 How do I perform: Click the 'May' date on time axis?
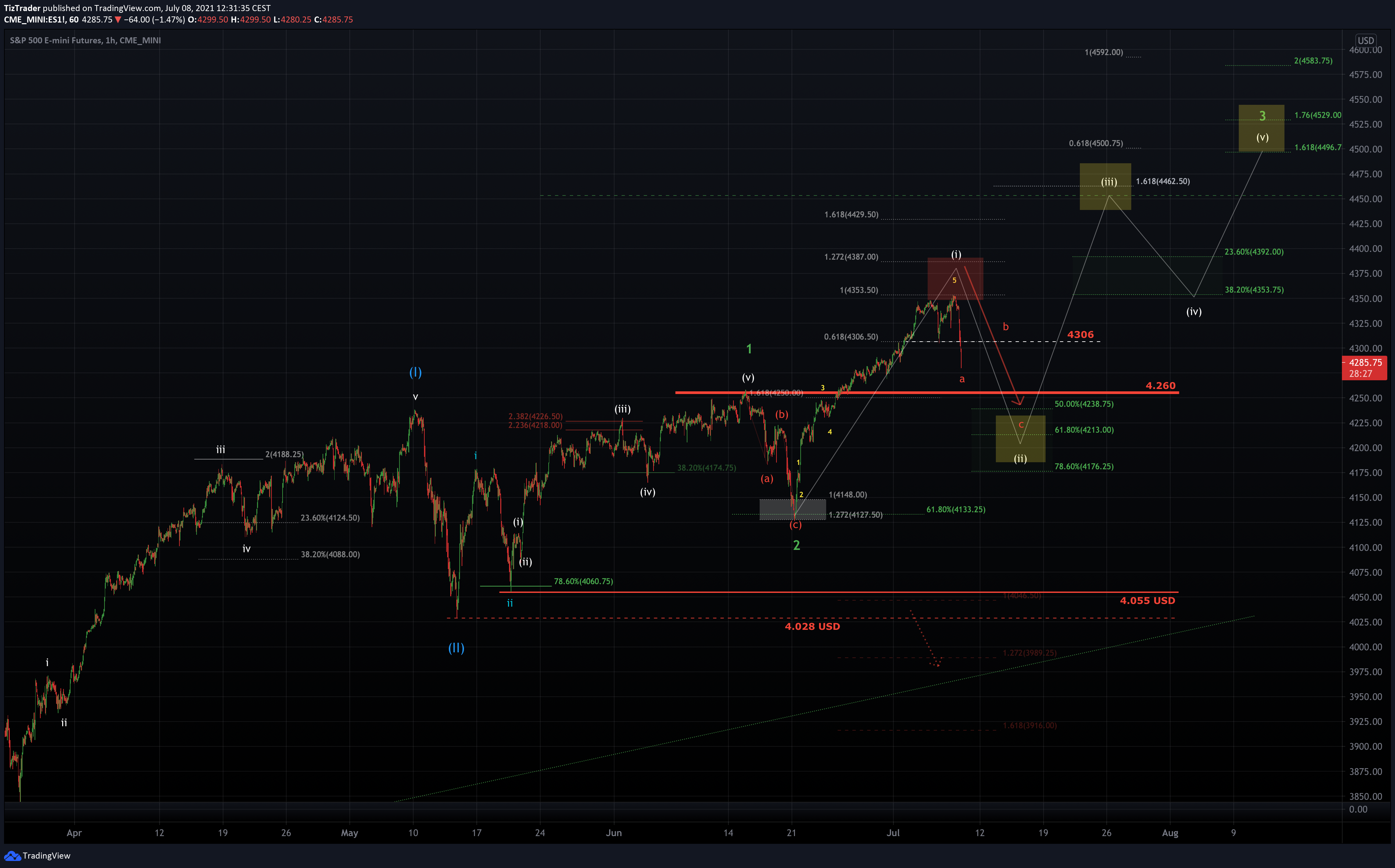tap(349, 833)
